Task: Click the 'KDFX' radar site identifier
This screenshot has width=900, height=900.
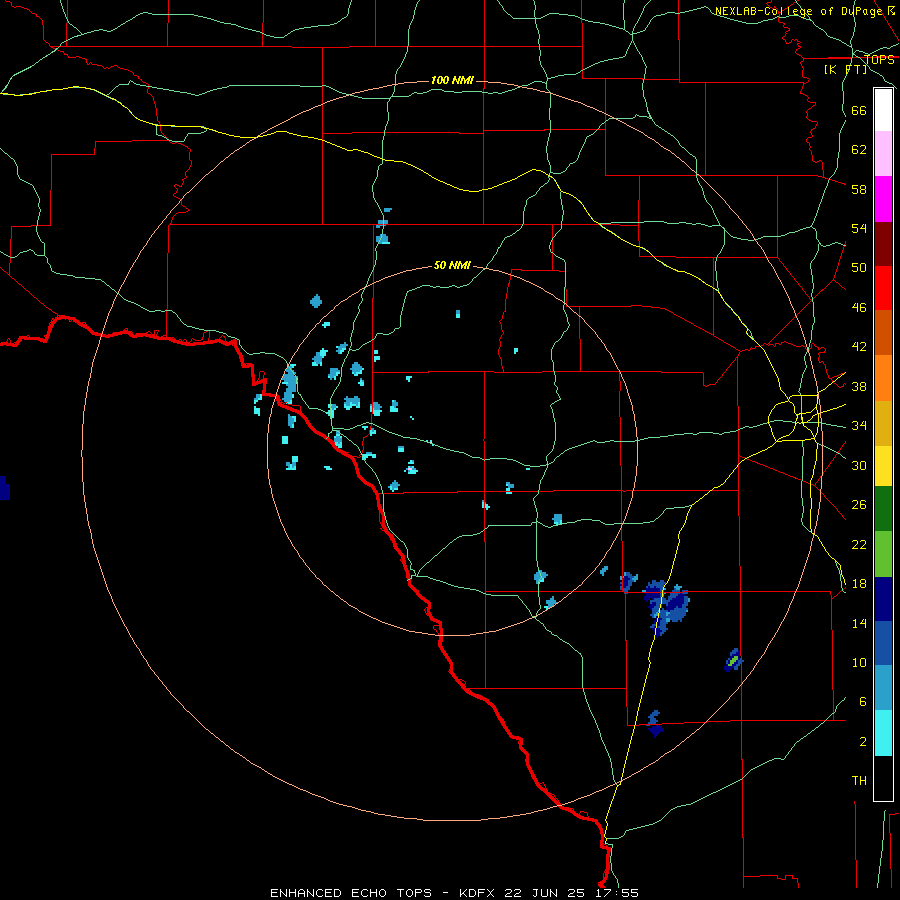Action: click(x=478, y=893)
